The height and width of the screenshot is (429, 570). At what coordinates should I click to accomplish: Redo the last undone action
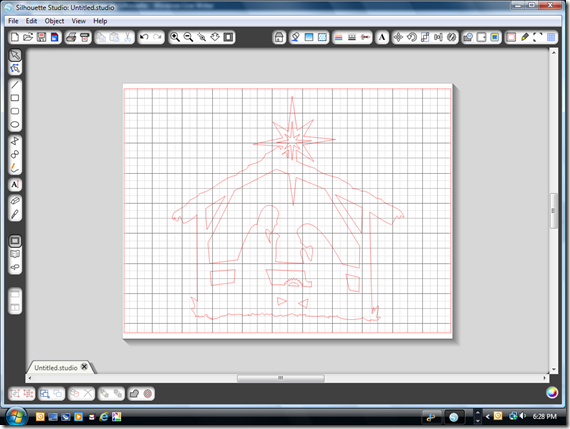pos(157,37)
